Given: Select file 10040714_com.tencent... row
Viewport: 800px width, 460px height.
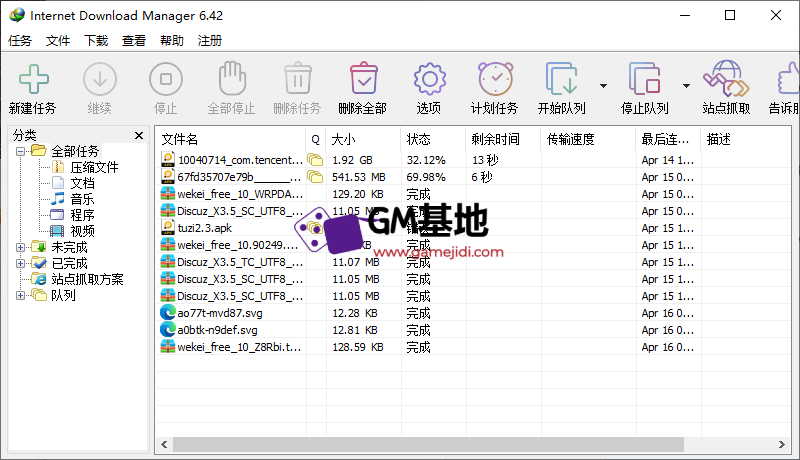Looking at the screenshot, I should coord(473,160).
